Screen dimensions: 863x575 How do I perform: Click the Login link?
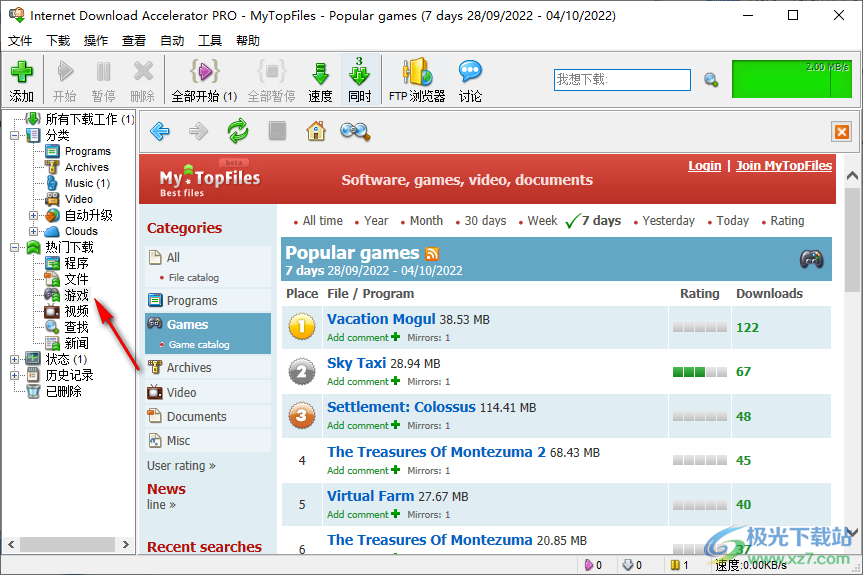tap(704, 166)
